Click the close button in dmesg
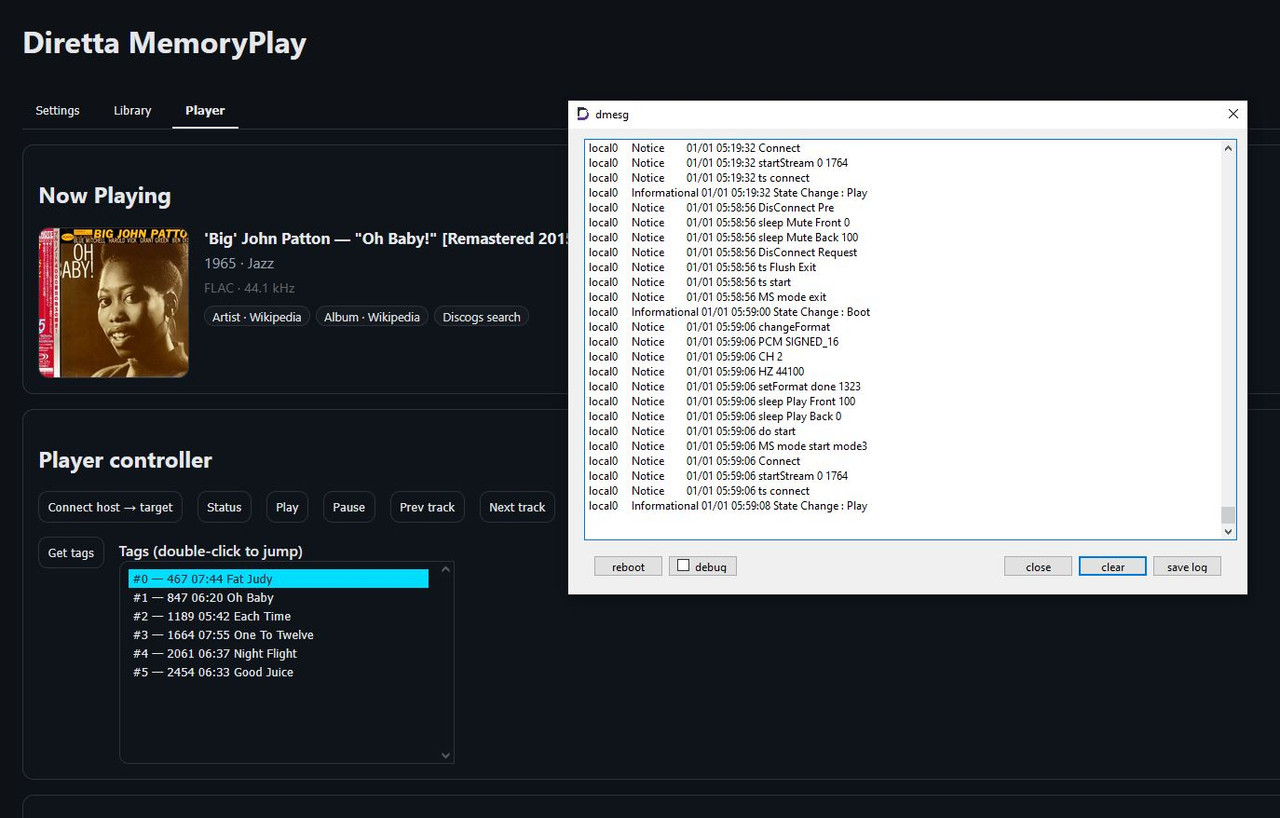Image resolution: width=1280 pixels, height=818 pixels. (1038, 567)
